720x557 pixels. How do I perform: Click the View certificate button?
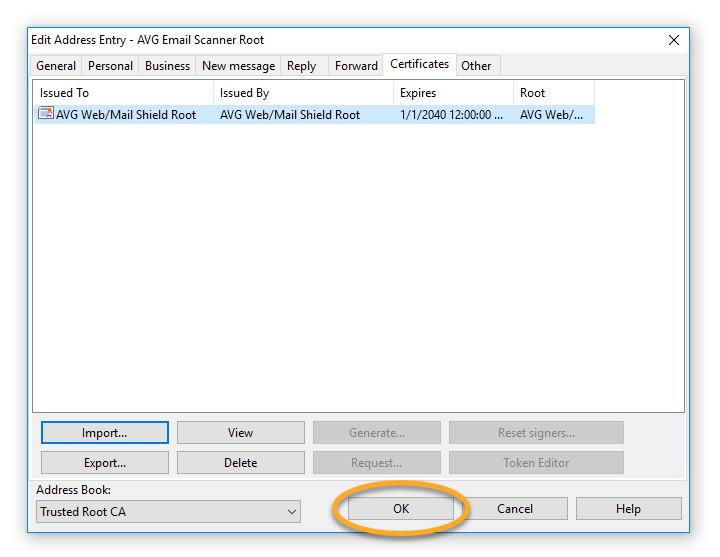pyautogui.click(x=241, y=433)
